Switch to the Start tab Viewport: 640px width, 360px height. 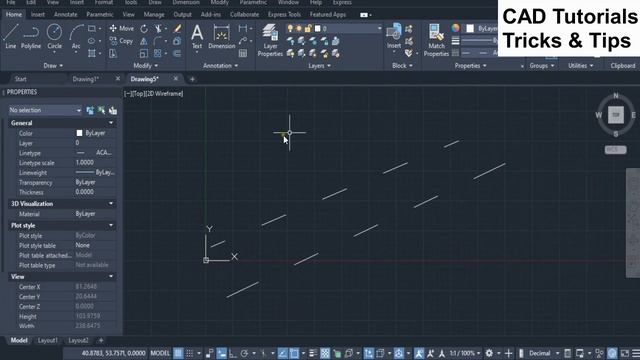pyautogui.click(x=20, y=79)
